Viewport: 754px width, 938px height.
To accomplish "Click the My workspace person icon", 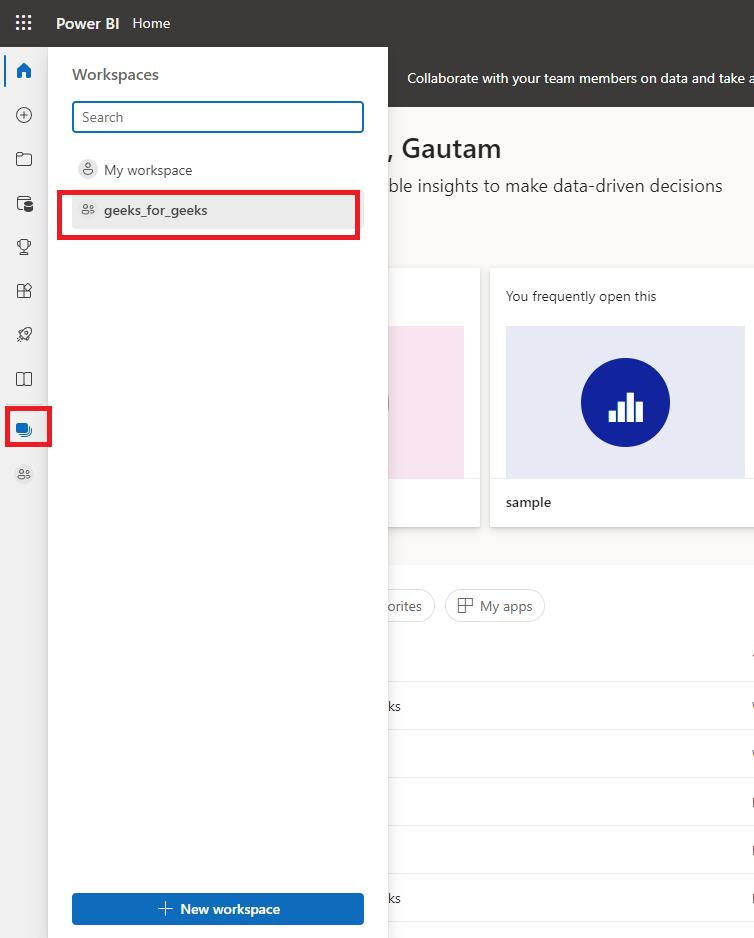I will (x=88, y=169).
